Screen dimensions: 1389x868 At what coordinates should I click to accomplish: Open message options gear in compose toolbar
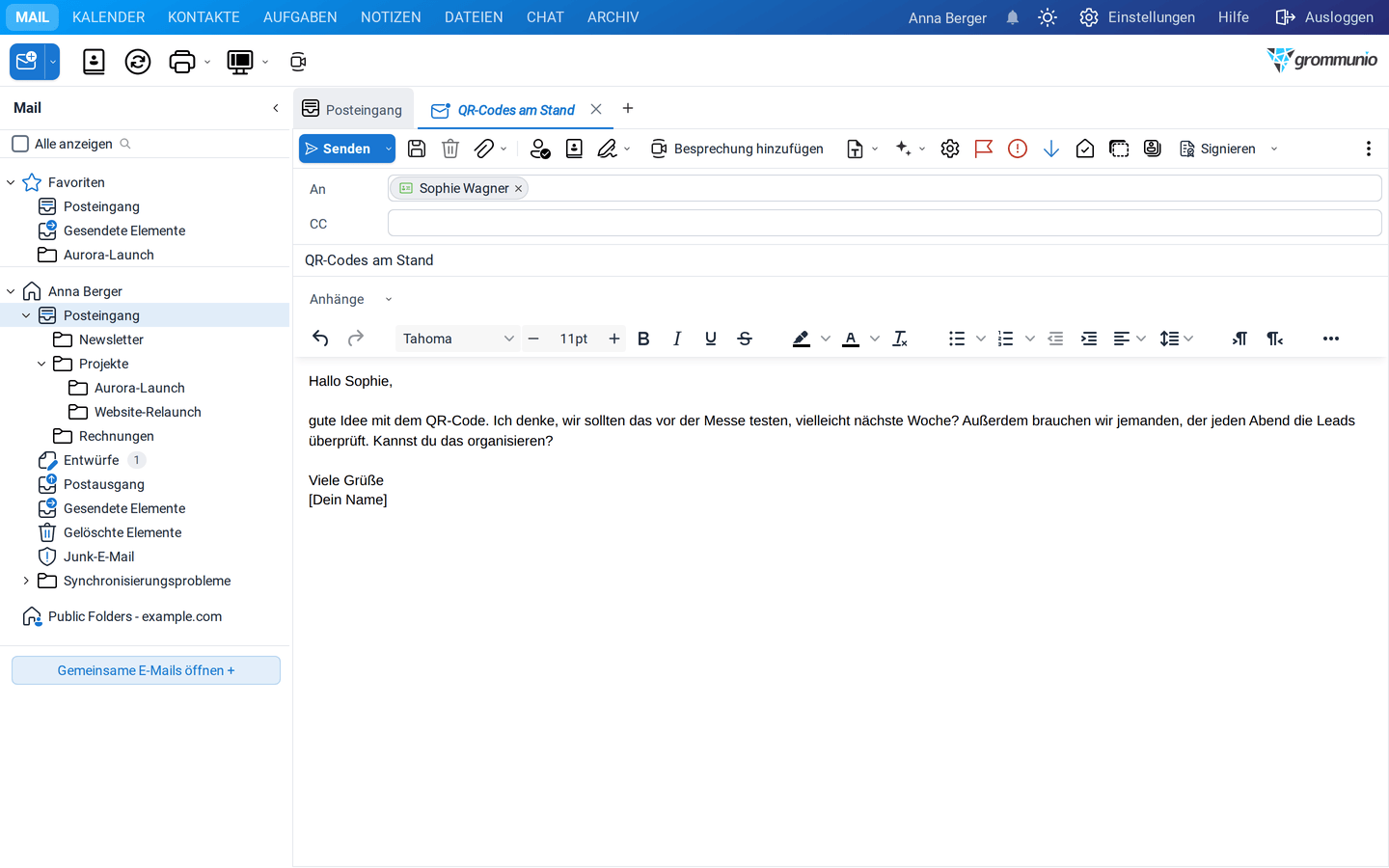(950, 149)
